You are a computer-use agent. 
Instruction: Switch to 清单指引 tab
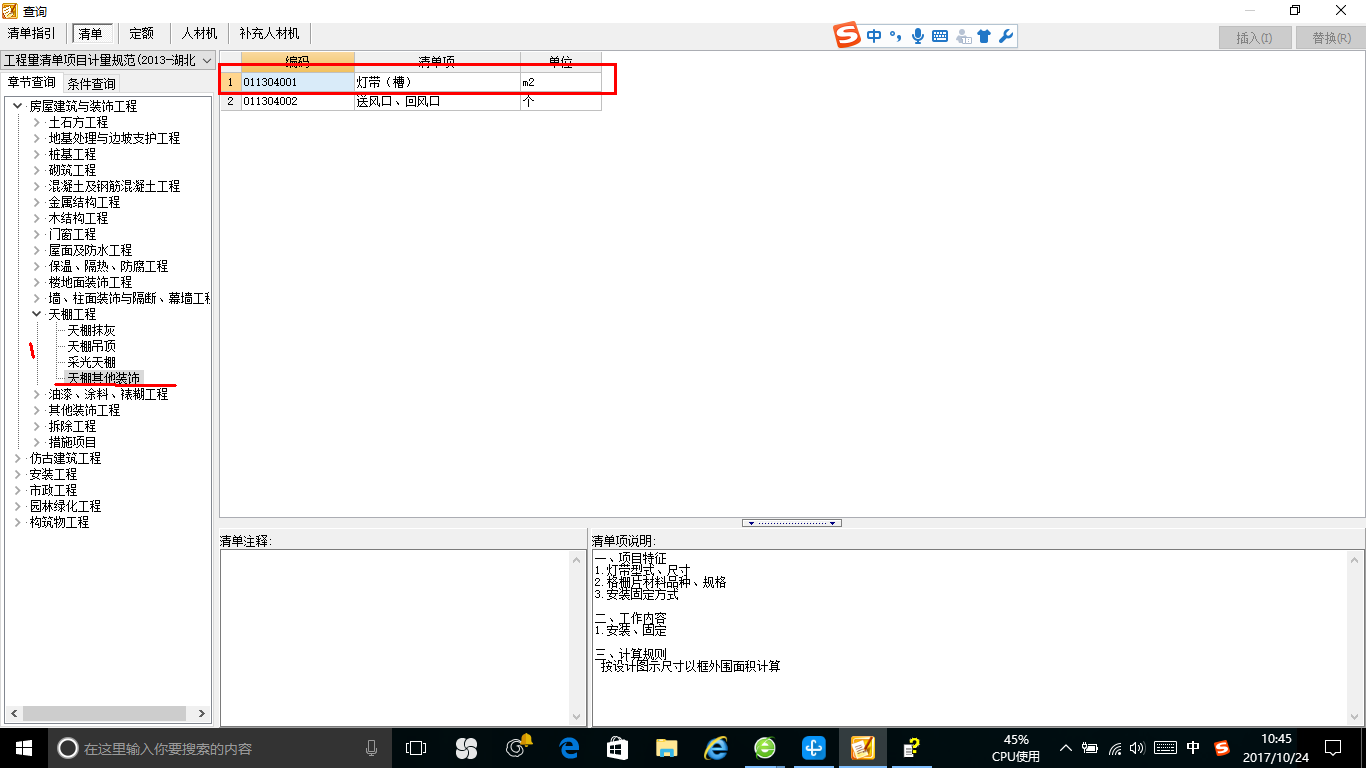[32, 34]
